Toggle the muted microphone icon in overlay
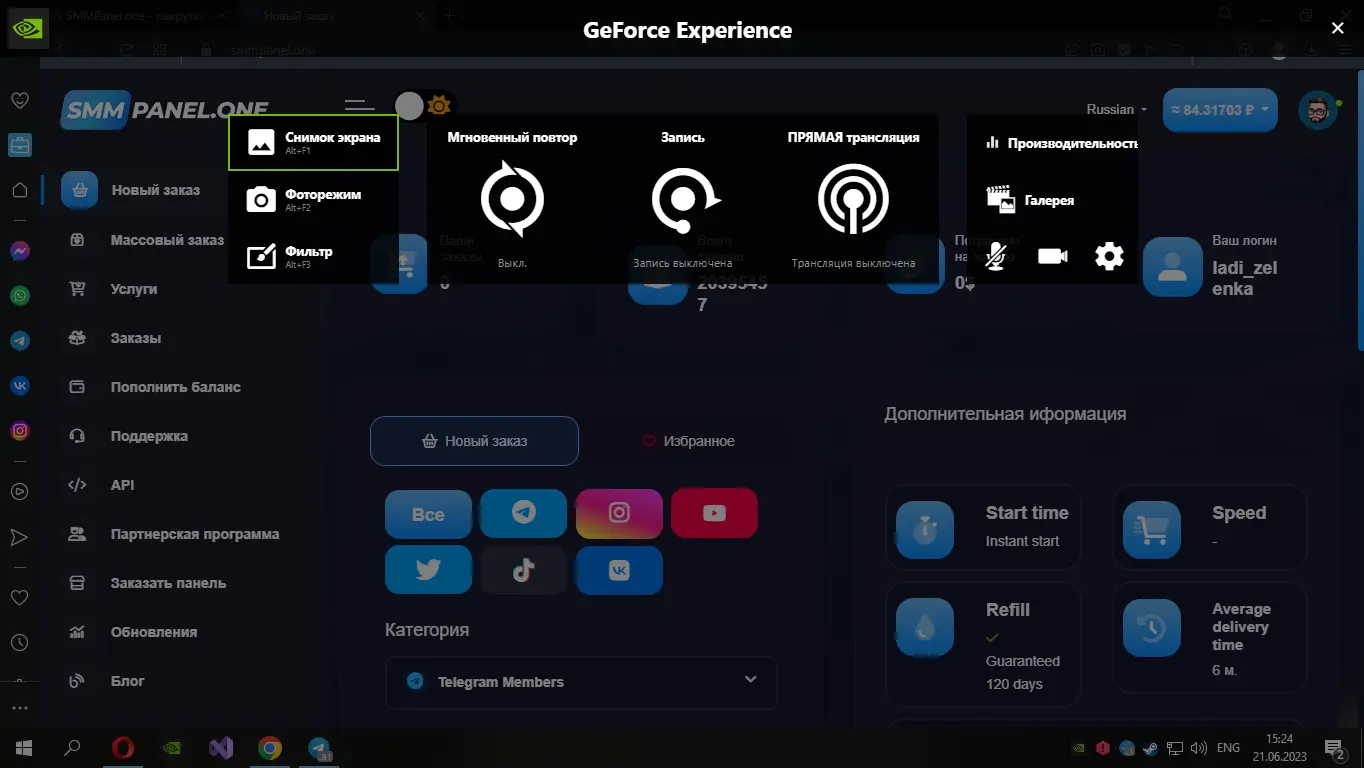 (x=995, y=256)
